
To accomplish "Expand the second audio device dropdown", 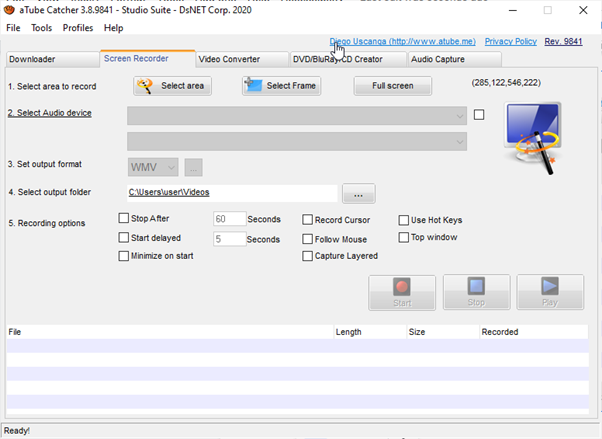I will point(297,142).
